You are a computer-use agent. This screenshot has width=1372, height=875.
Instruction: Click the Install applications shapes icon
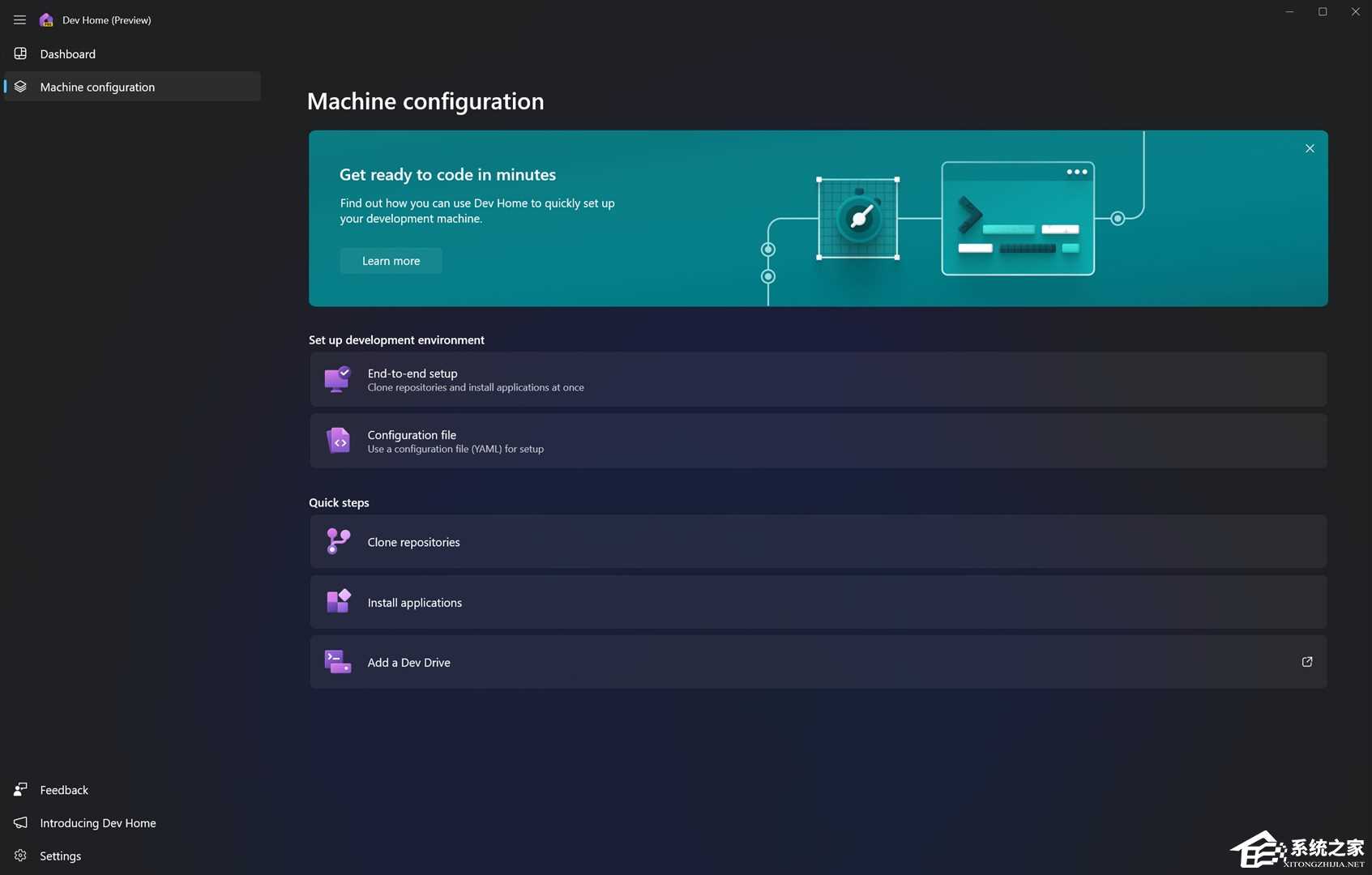(338, 602)
